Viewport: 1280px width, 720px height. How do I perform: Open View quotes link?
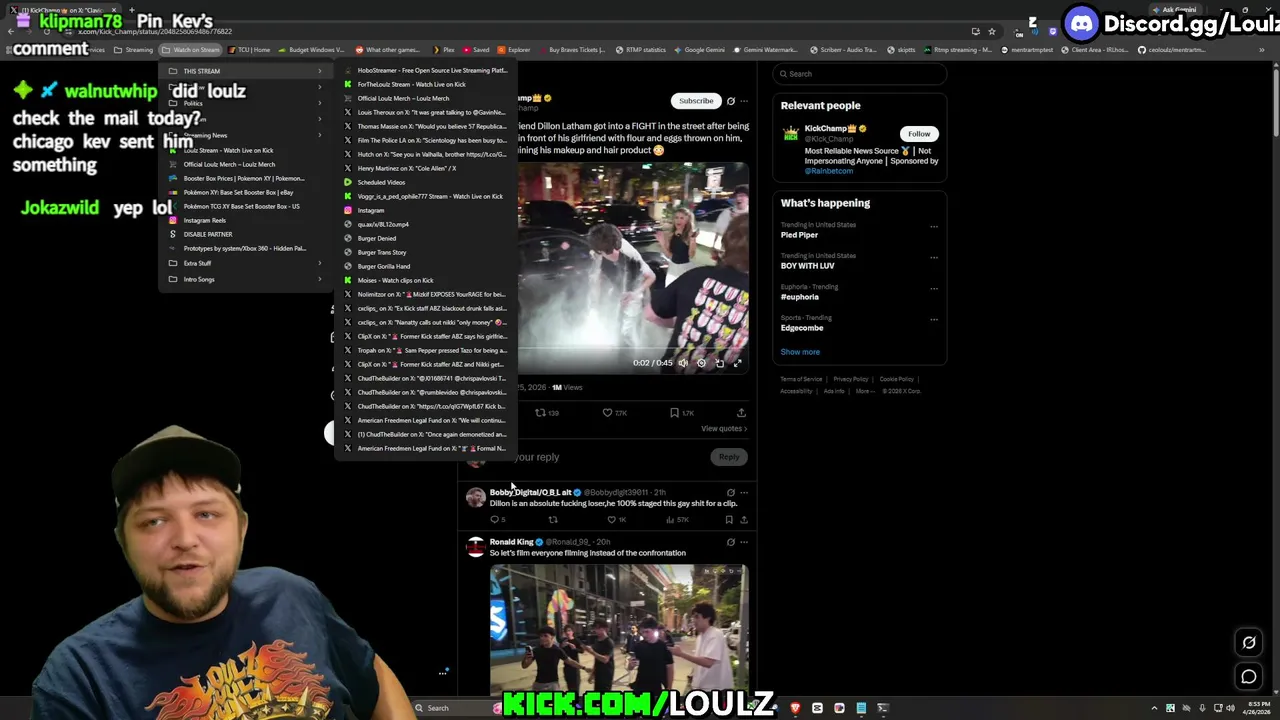click(x=724, y=429)
